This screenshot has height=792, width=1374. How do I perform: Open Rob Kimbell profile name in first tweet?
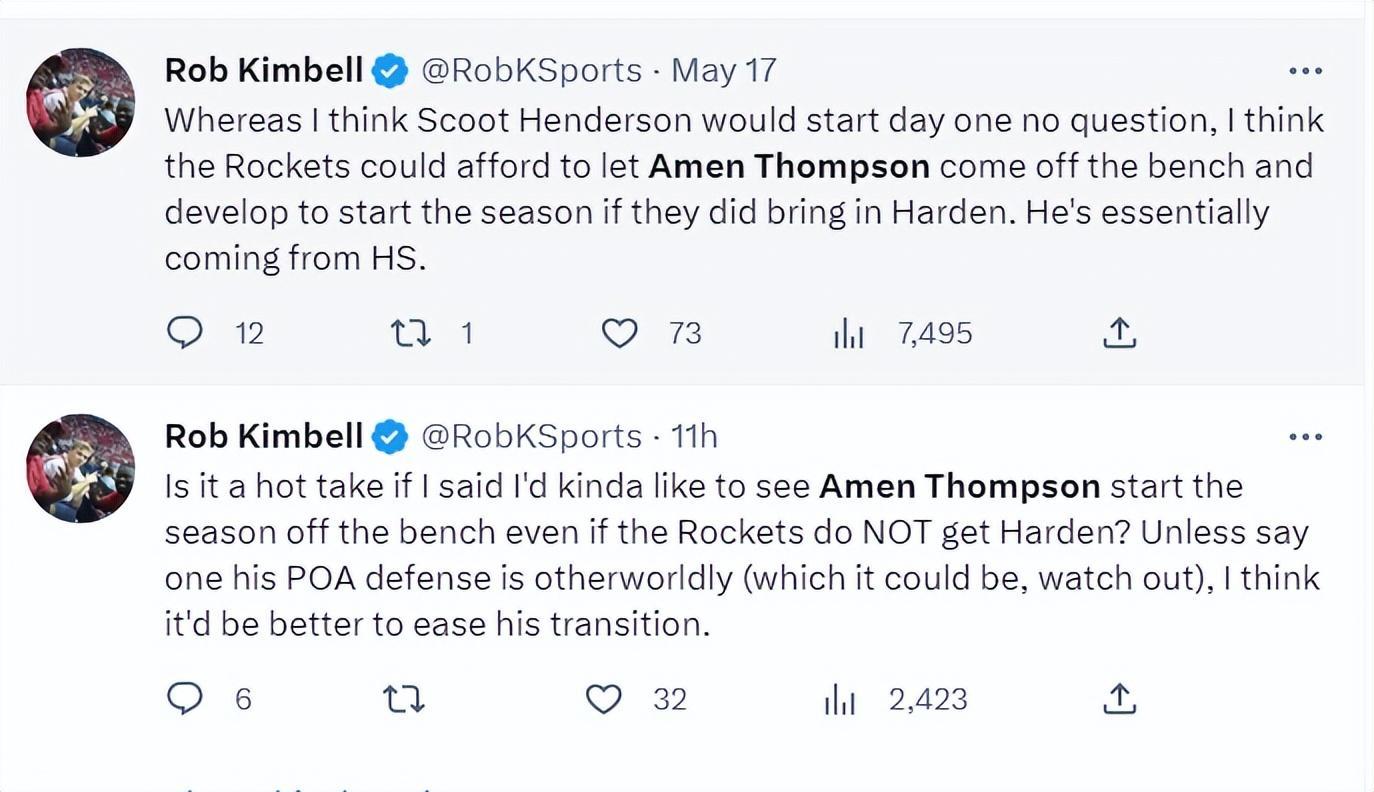(x=263, y=70)
